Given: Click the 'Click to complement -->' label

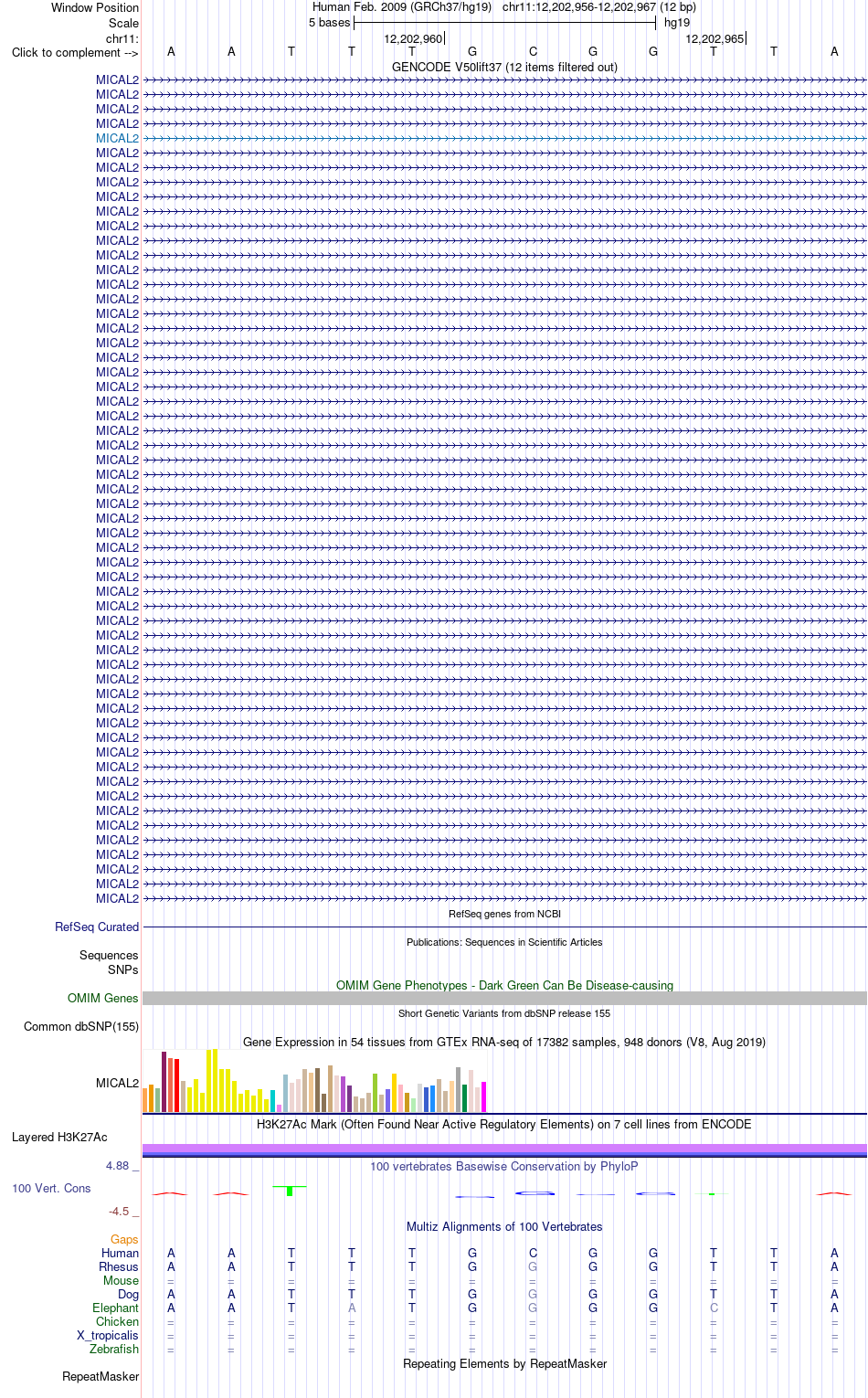Looking at the screenshot, I should (x=75, y=52).
